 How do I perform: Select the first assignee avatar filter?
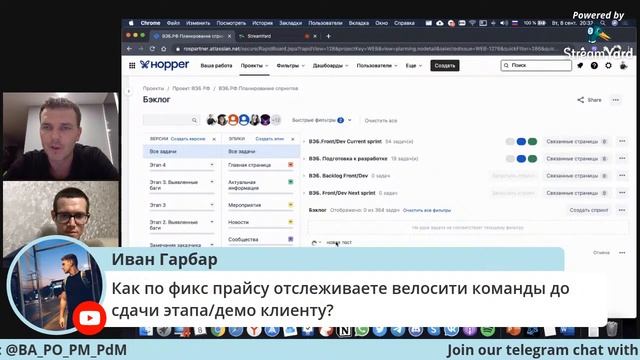click(211, 120)
